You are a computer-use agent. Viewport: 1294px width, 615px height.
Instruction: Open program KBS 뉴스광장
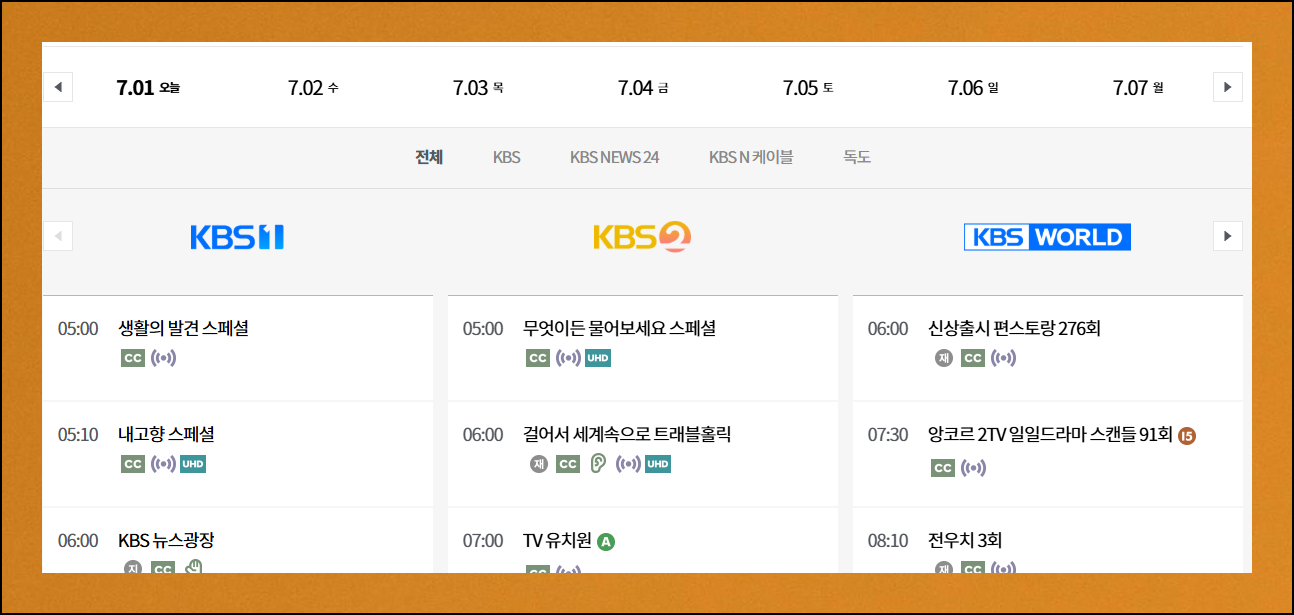pyautogui.click(x=166, y=540)
